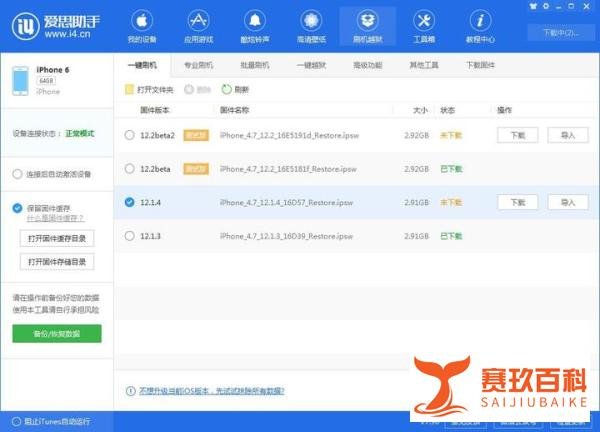The width and height of the screenshot is (600, 432).
Task: Click the Delete (删除) toolbar item
Action: 197,90
